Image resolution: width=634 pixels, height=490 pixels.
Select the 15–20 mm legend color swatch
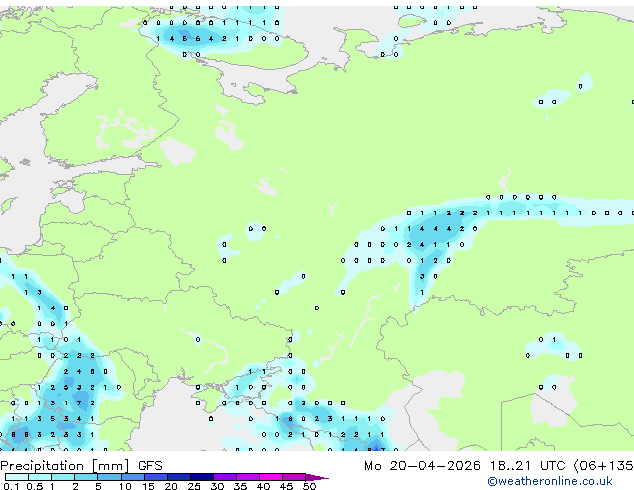[x=156, y=477]
